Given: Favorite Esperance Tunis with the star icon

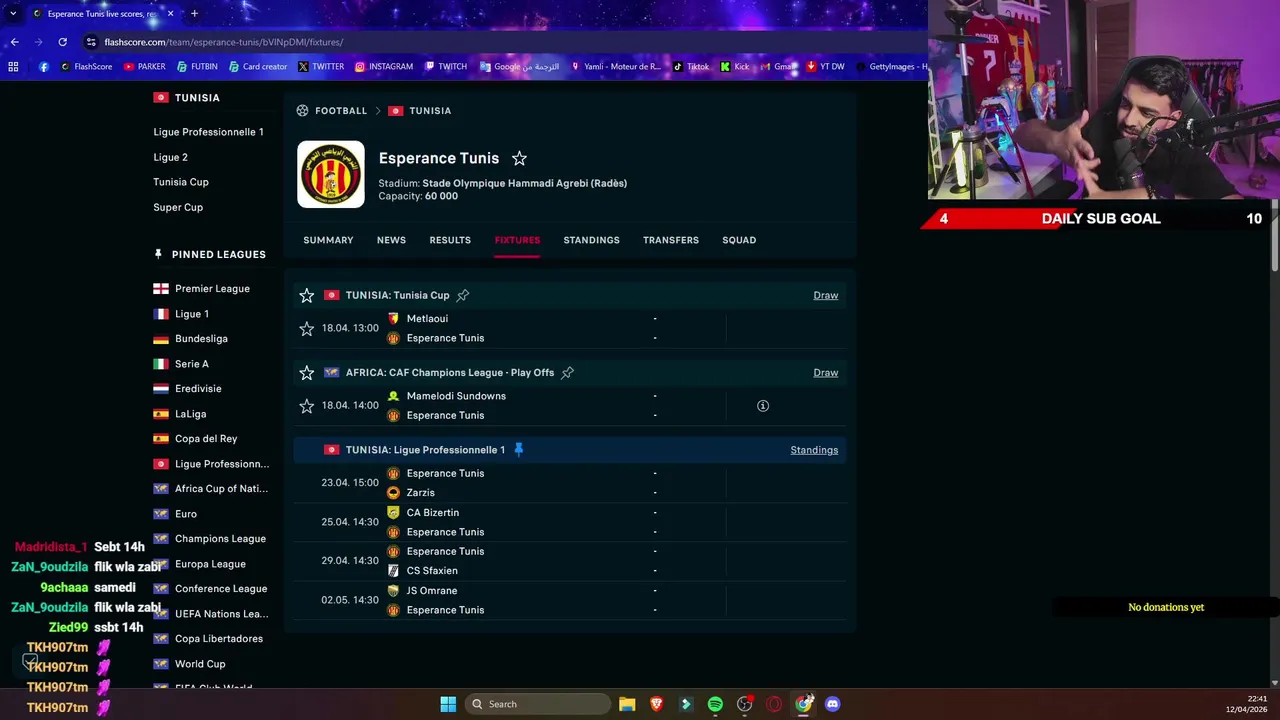Looking at the screenshot, I should tap(519, 158).
